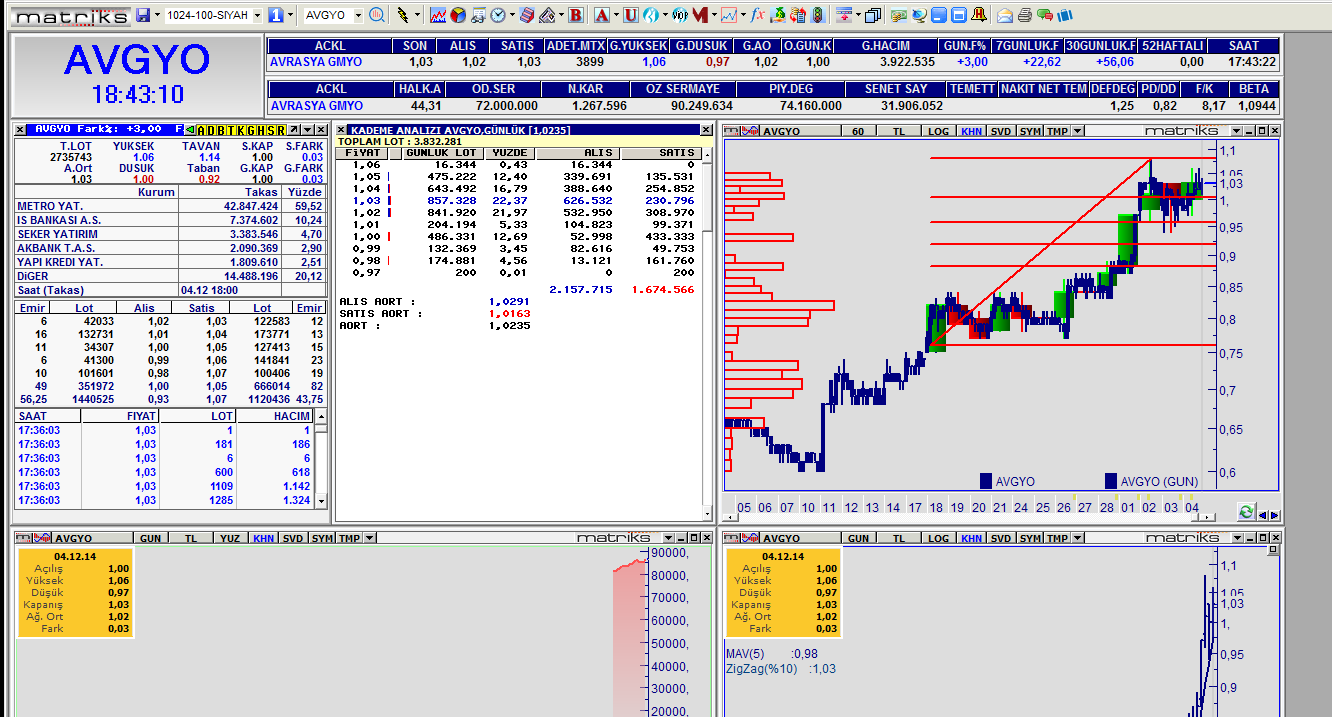Click the traffic light icon in toolbar
Viewport: 1332px width, 717px height.
[x=817, y=15]
